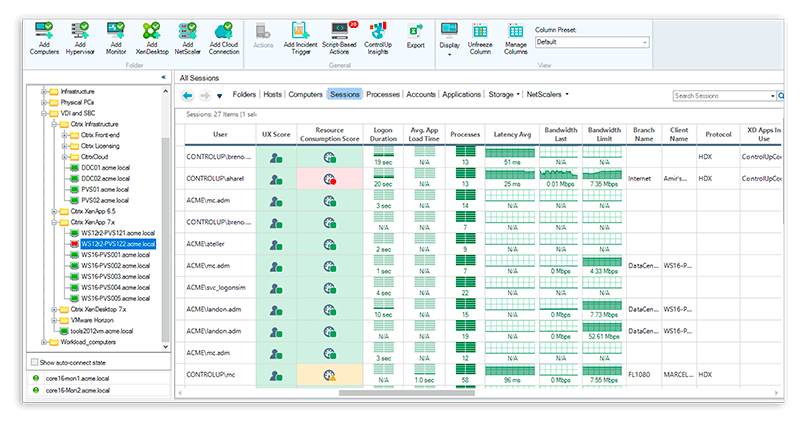Switch to the Folders tab
This screenshot has height=430, width=806.
(244, 95)
